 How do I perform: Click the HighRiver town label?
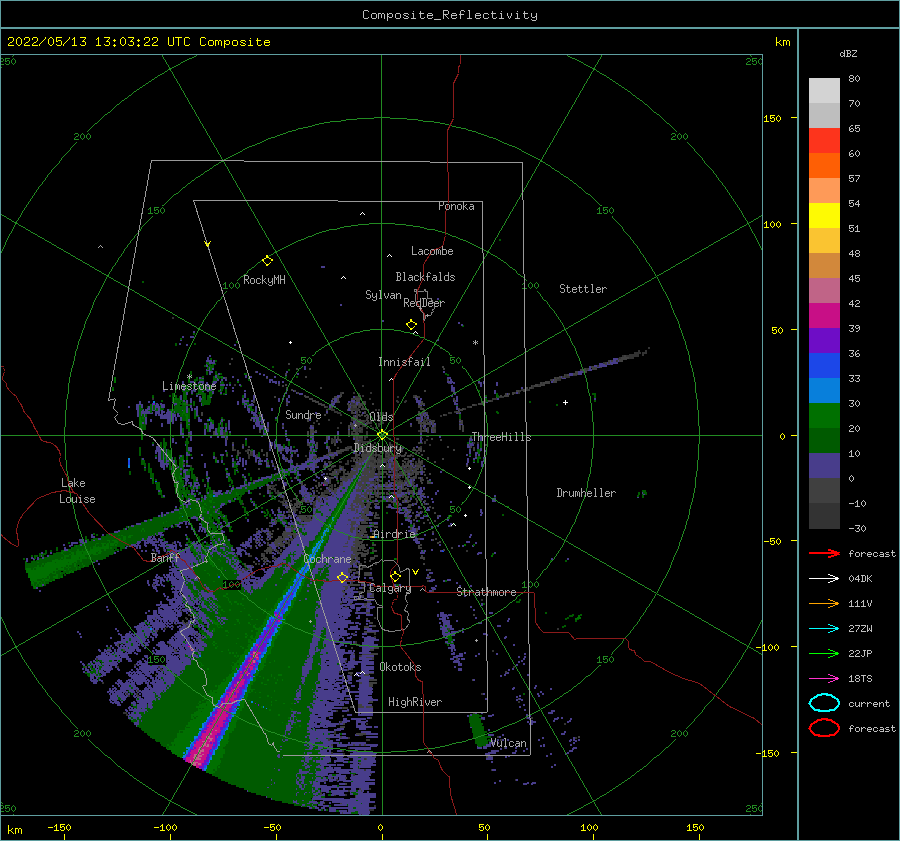[x=415, y=702]
